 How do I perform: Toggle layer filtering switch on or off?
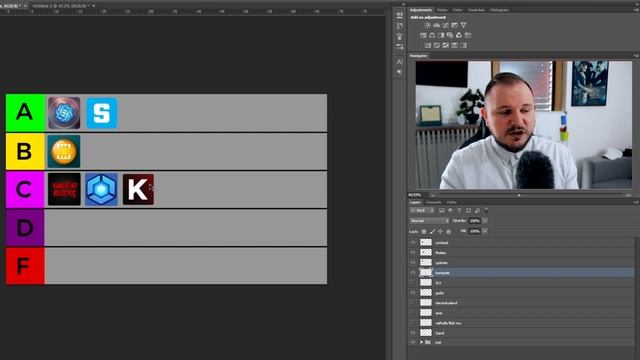486,210
